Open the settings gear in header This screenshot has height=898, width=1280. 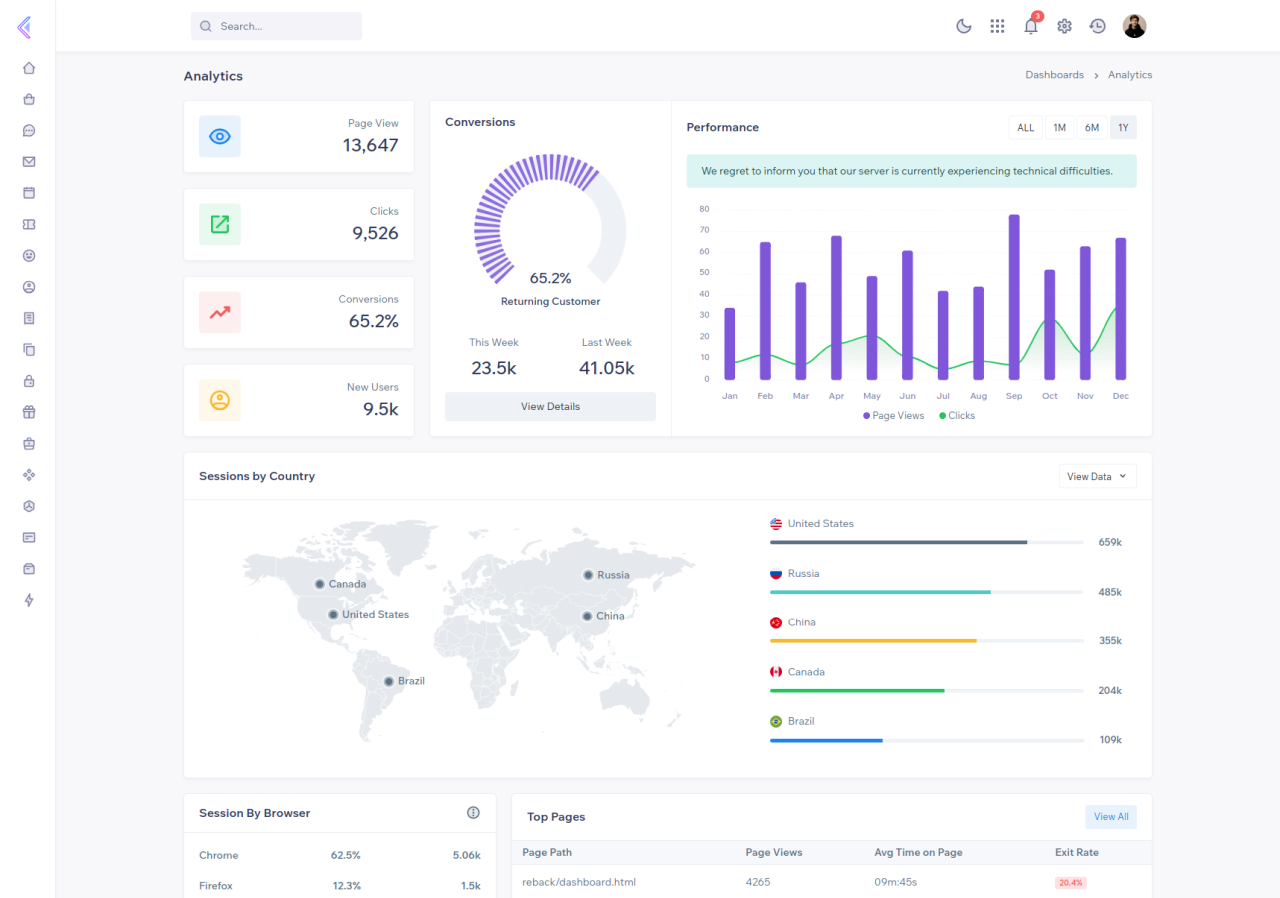click(1064, 26)
